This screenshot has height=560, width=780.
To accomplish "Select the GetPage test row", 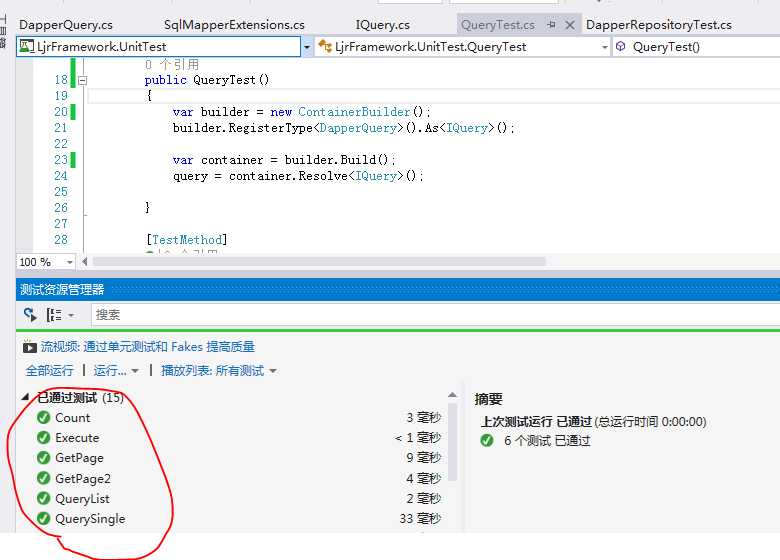I will tap(239, 458).
